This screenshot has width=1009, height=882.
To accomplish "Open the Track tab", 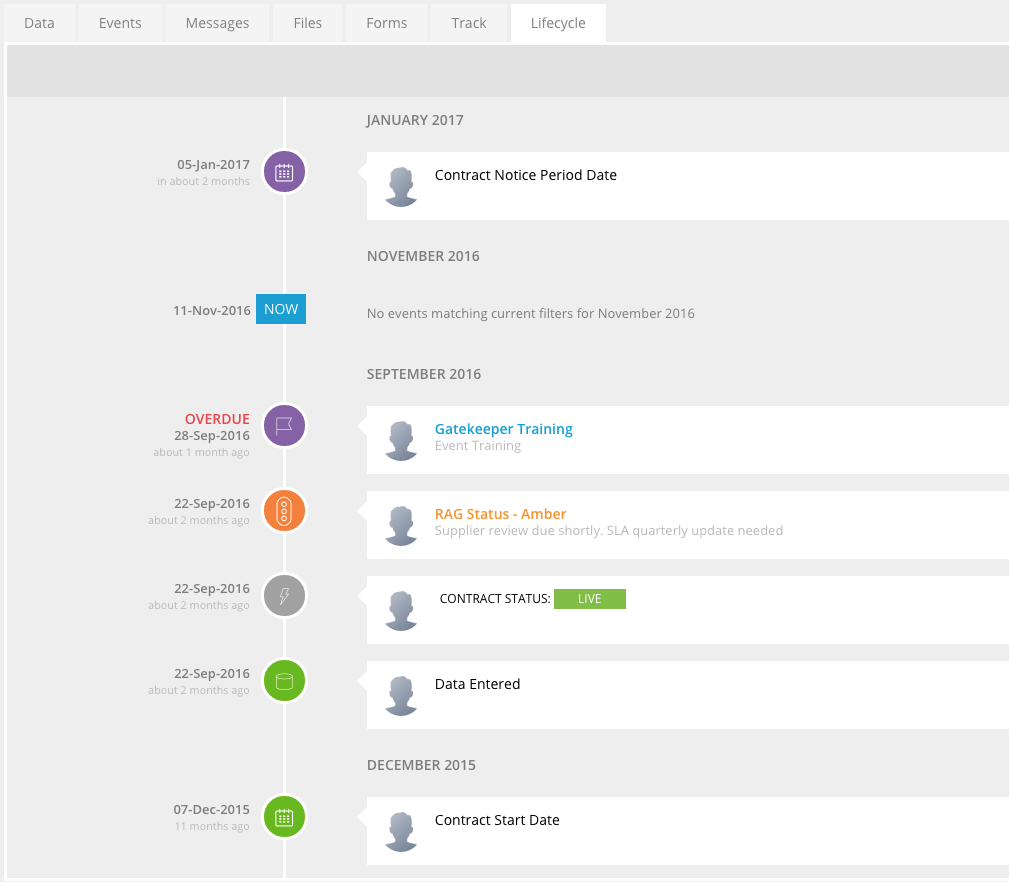I will point(469,23).
